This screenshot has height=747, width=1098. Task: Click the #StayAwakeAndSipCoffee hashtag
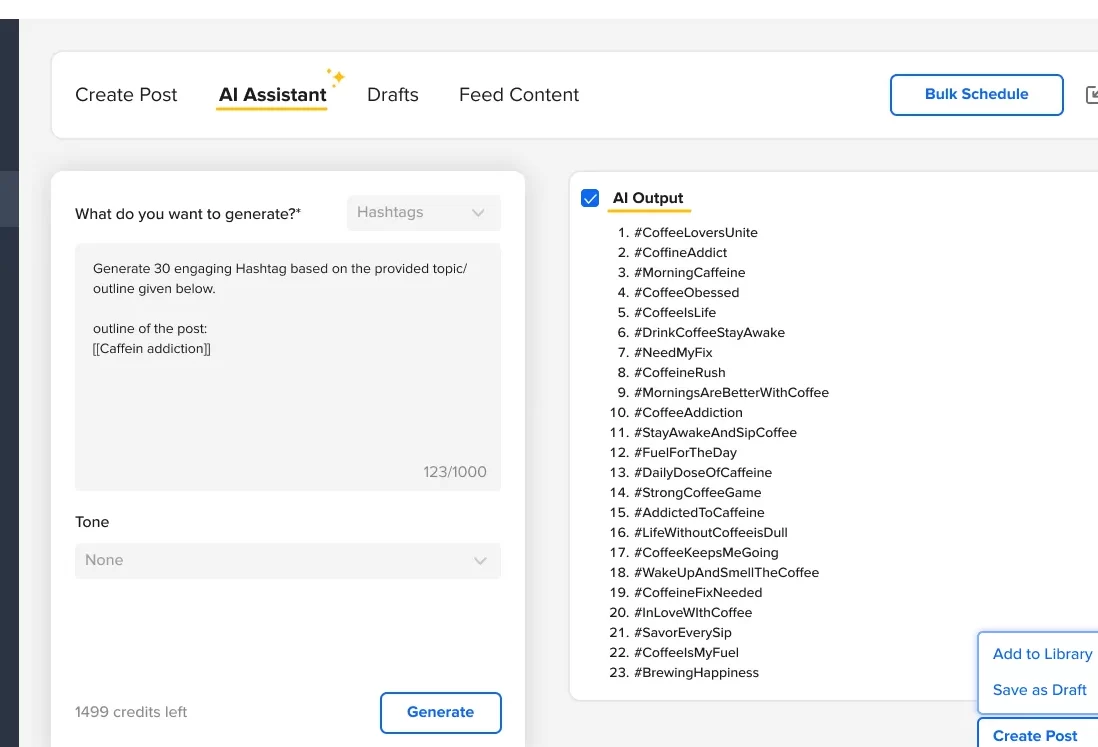(x=715, y=433)
